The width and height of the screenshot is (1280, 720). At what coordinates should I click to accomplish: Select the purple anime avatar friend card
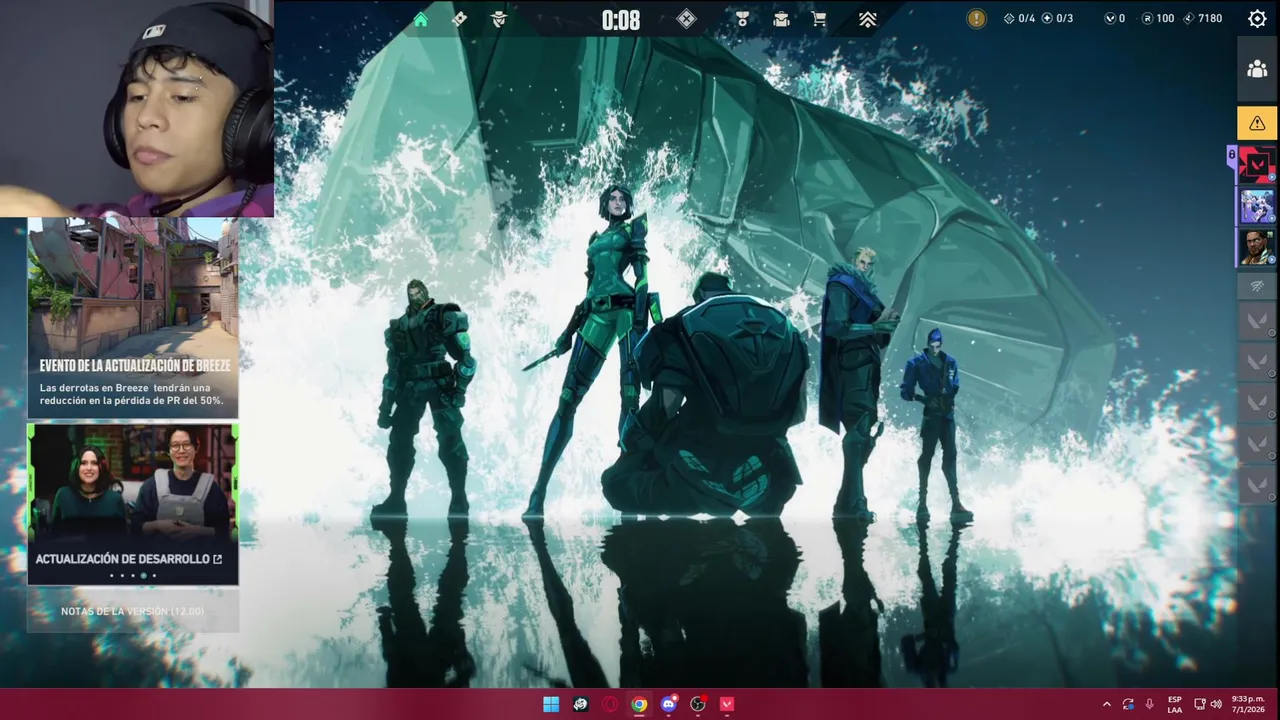tap(1257, 206)
